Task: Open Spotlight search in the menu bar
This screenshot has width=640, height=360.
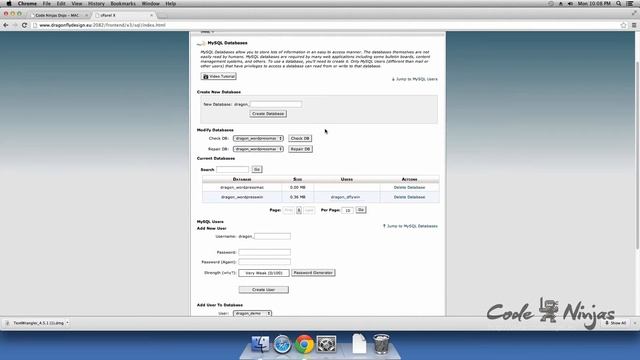Action: click(x=619, y=3)
